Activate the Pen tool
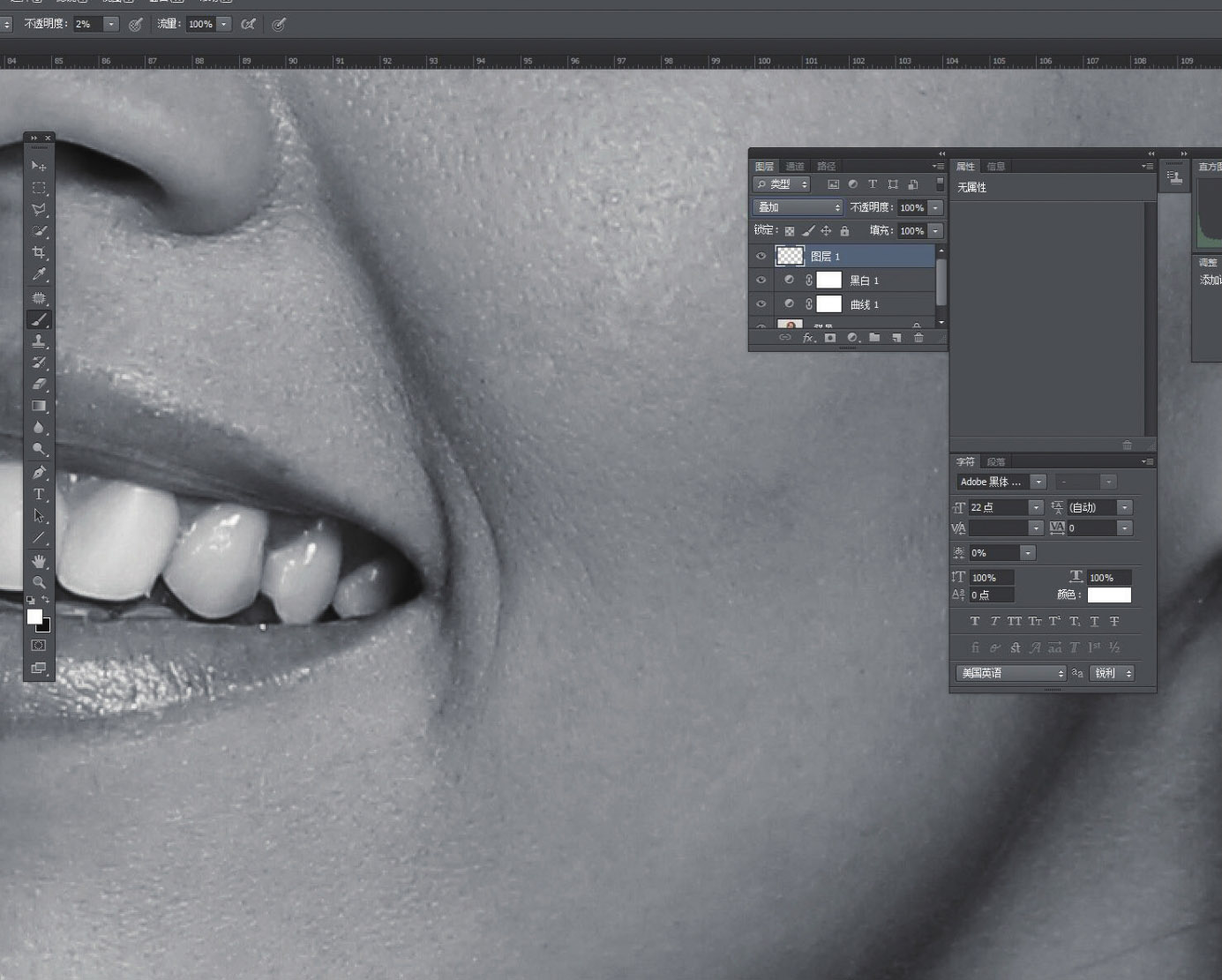The width and height of the screenshot is (1222, 980). tap(39, 473)
